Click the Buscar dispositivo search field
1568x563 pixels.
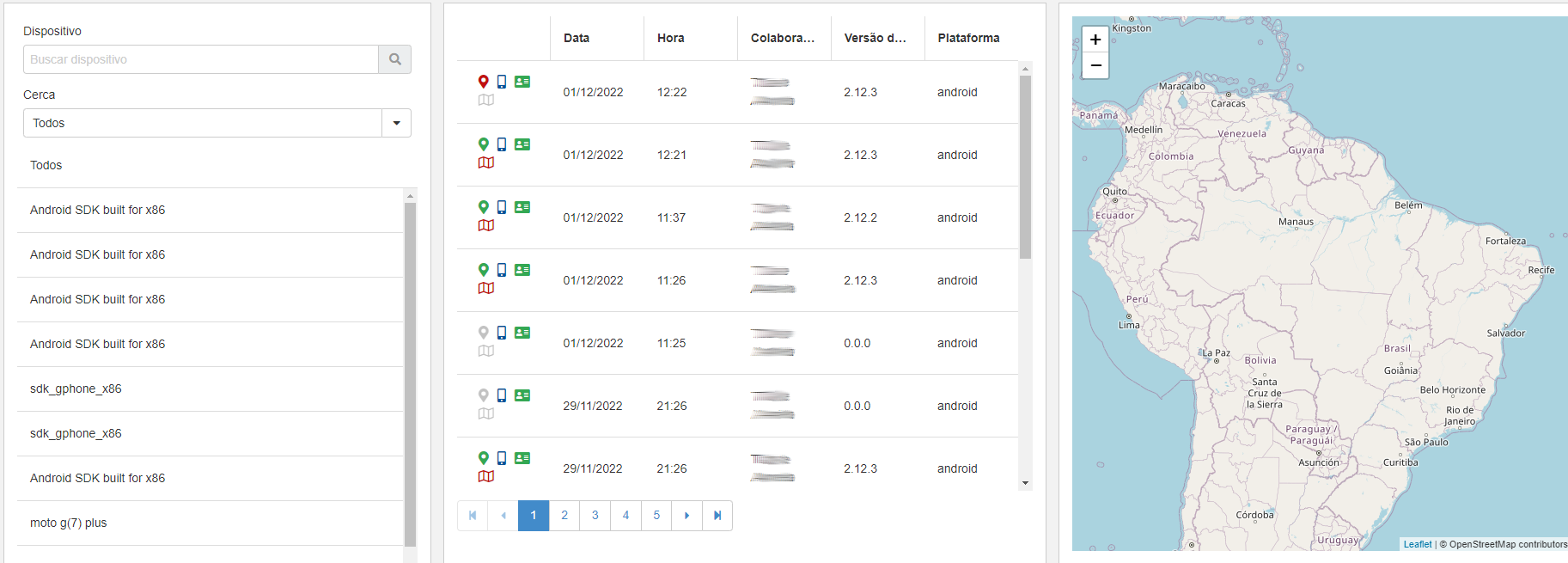coord(201,59)
